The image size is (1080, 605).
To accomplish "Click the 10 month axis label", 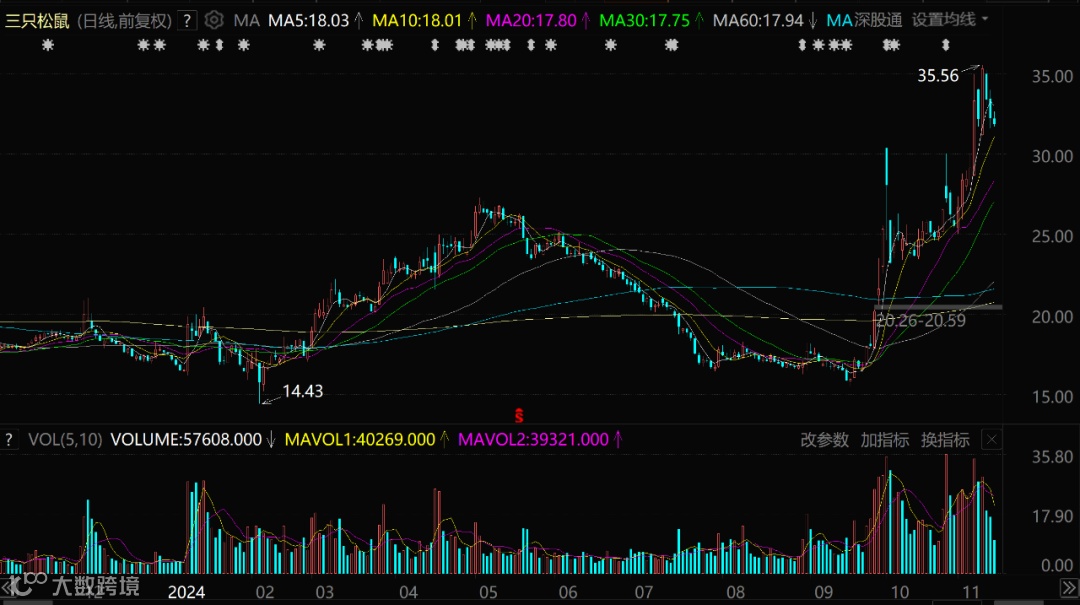I will coord(900,592).
